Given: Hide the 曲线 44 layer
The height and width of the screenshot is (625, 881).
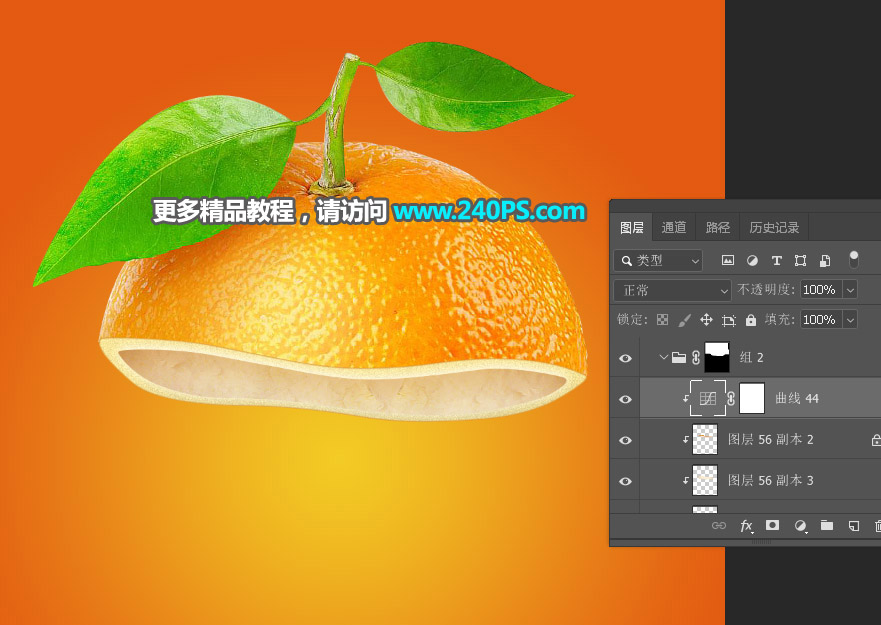Looking at the screenshot, I should pos(625,399).
